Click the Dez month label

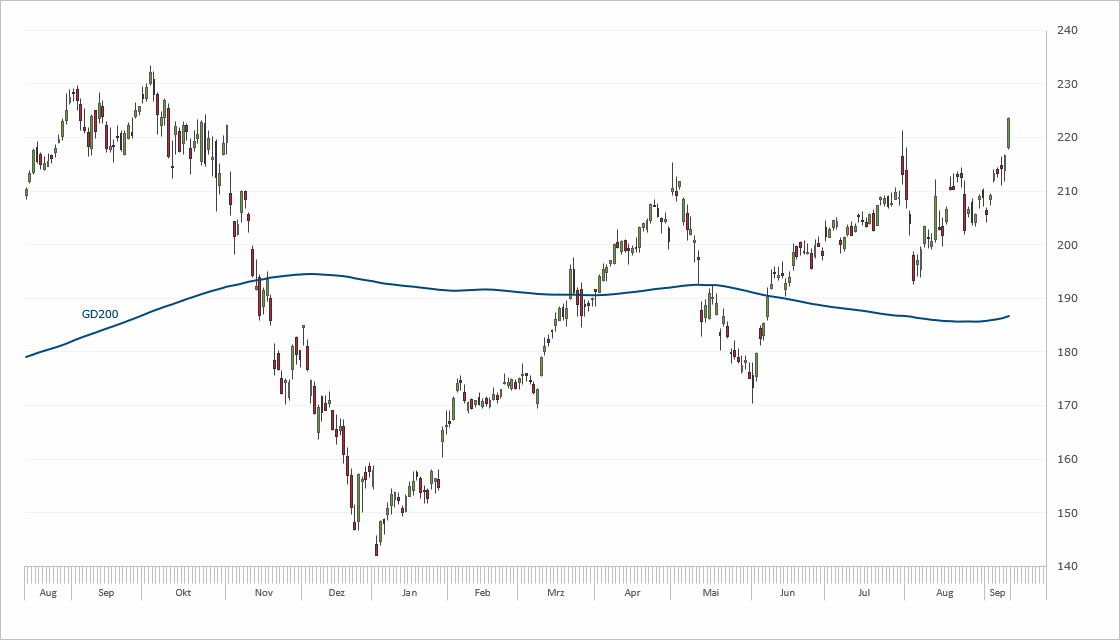(x=336, y=593)
